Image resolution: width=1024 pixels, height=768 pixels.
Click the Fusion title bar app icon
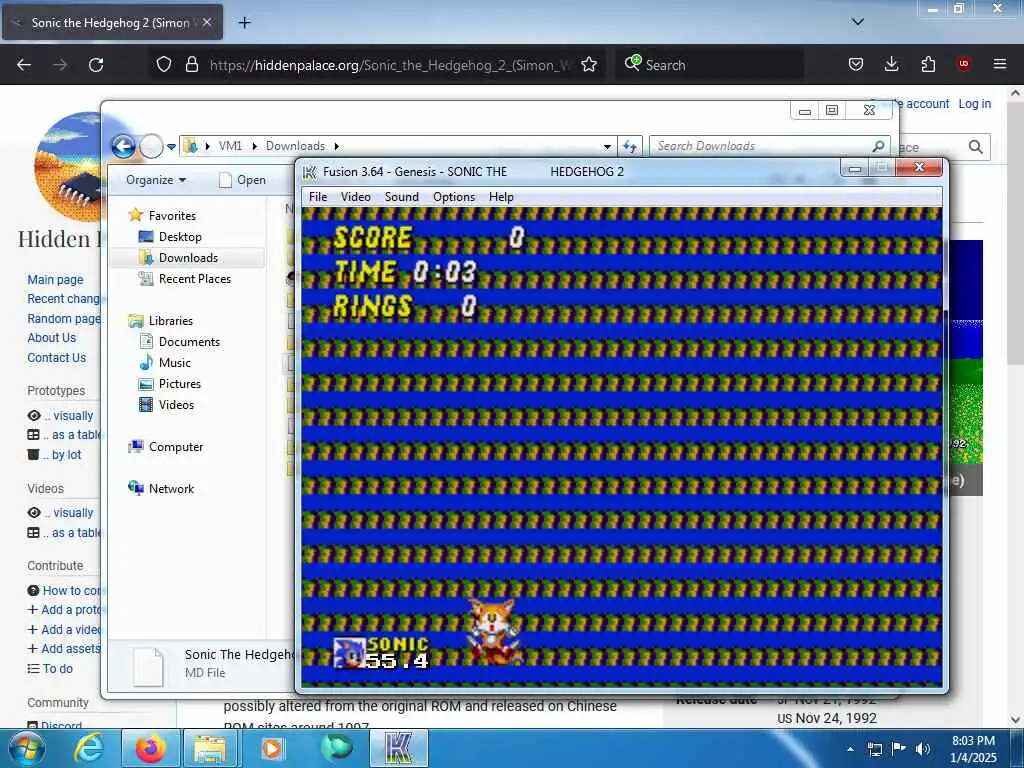tap(310, 172)
